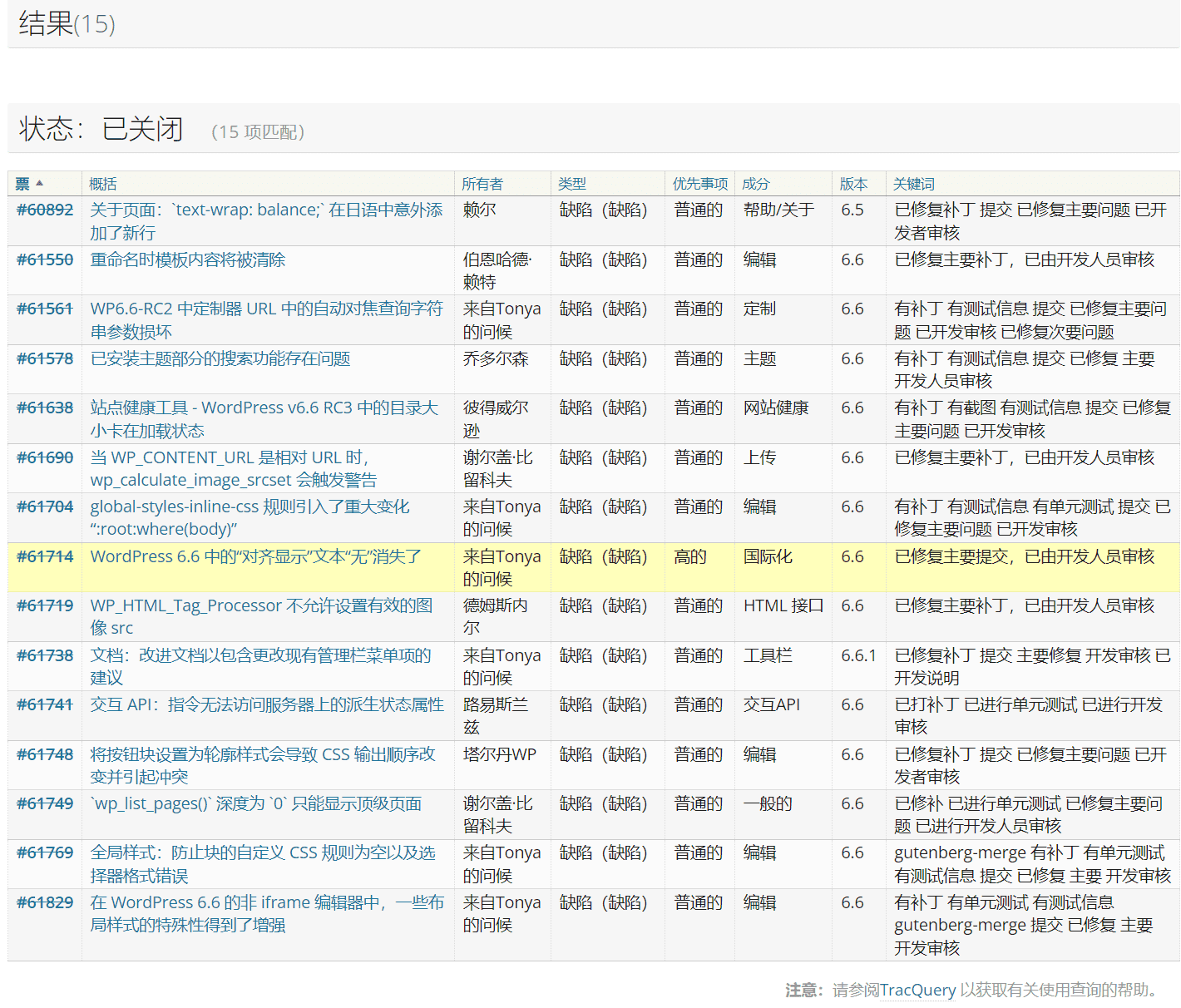Open ticket #61741
The height and width of the screenshot is (1008, 1181).
point(45,704)
